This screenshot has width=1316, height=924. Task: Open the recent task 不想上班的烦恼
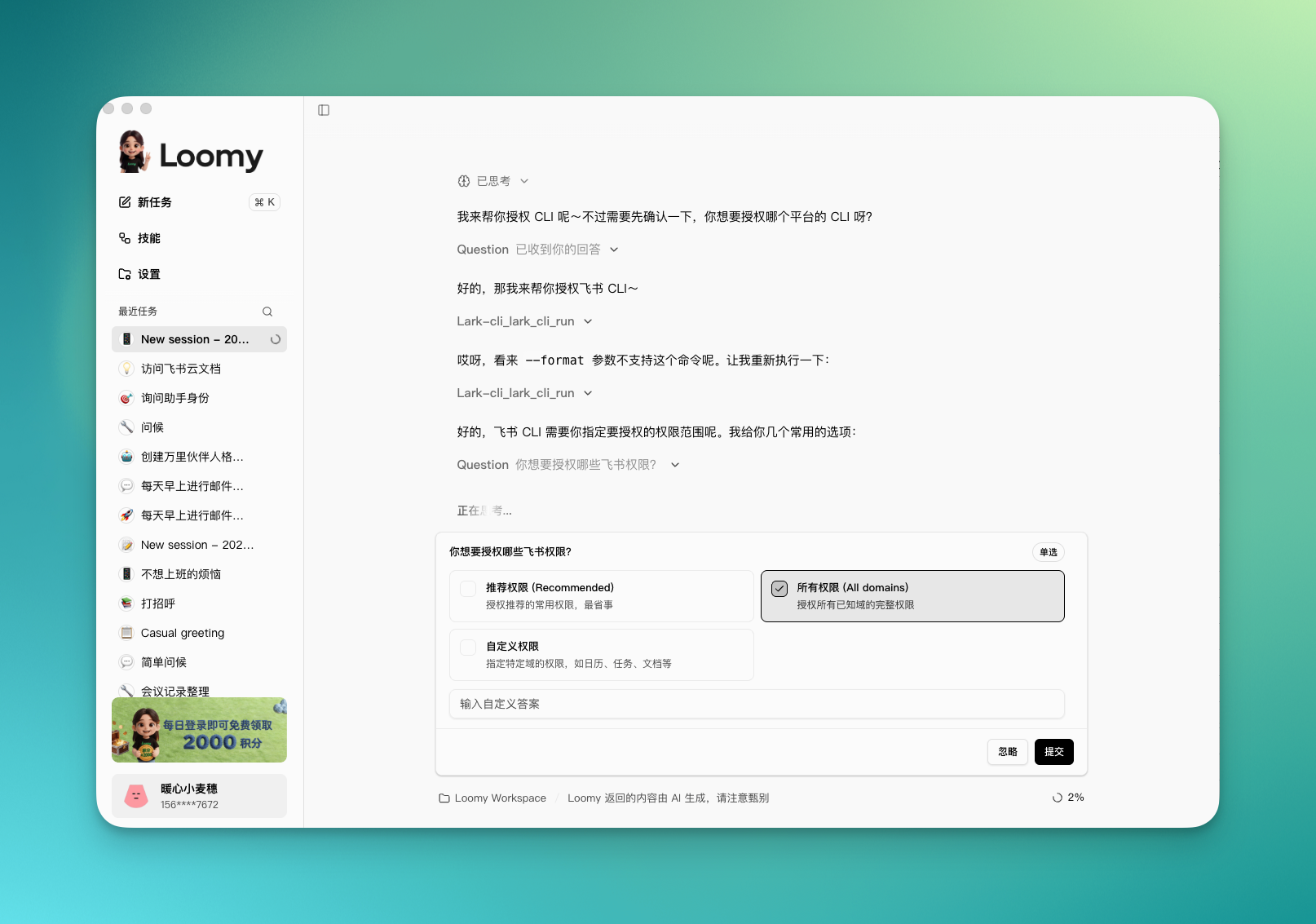183,573
